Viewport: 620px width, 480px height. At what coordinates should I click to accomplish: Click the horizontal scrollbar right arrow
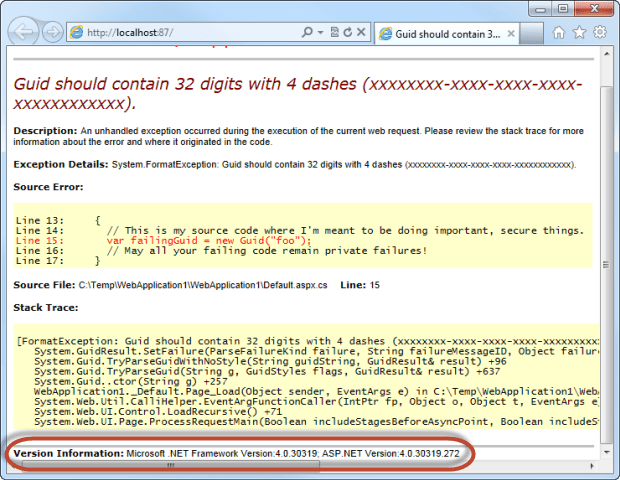[592, 466]
